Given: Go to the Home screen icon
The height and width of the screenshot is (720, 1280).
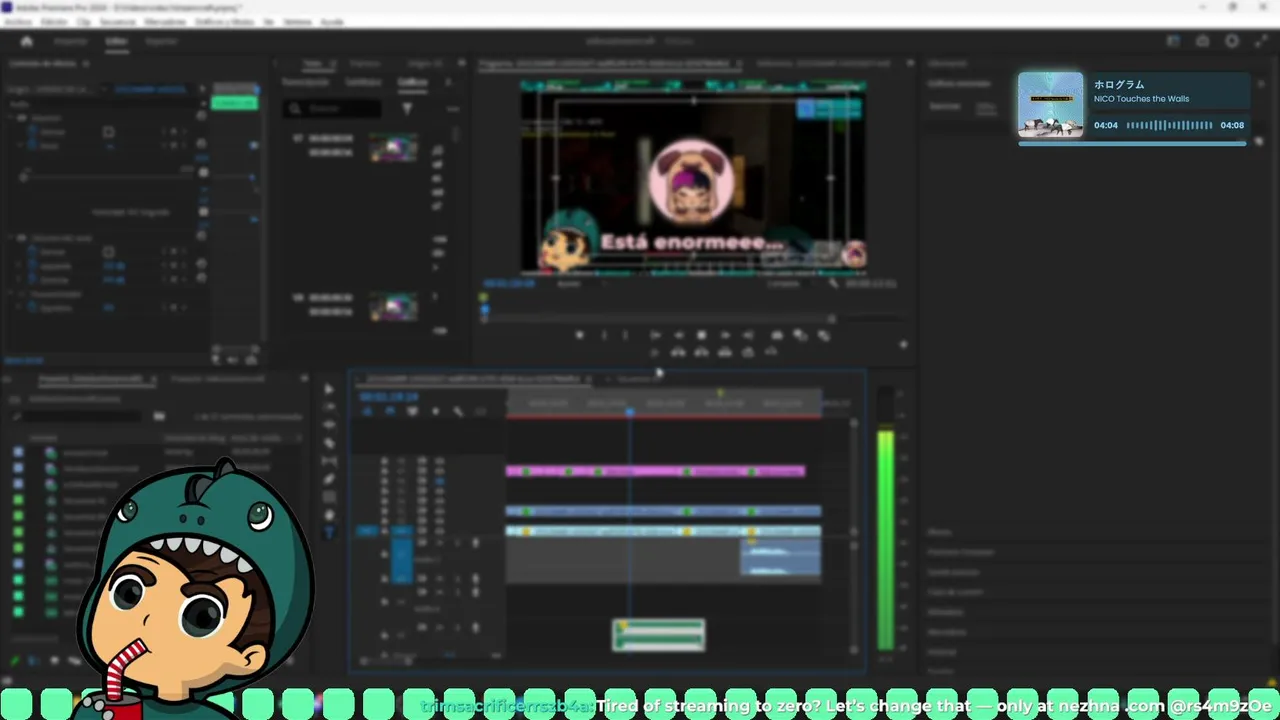Looking at the screenshot, I should (x=27, y=41).
